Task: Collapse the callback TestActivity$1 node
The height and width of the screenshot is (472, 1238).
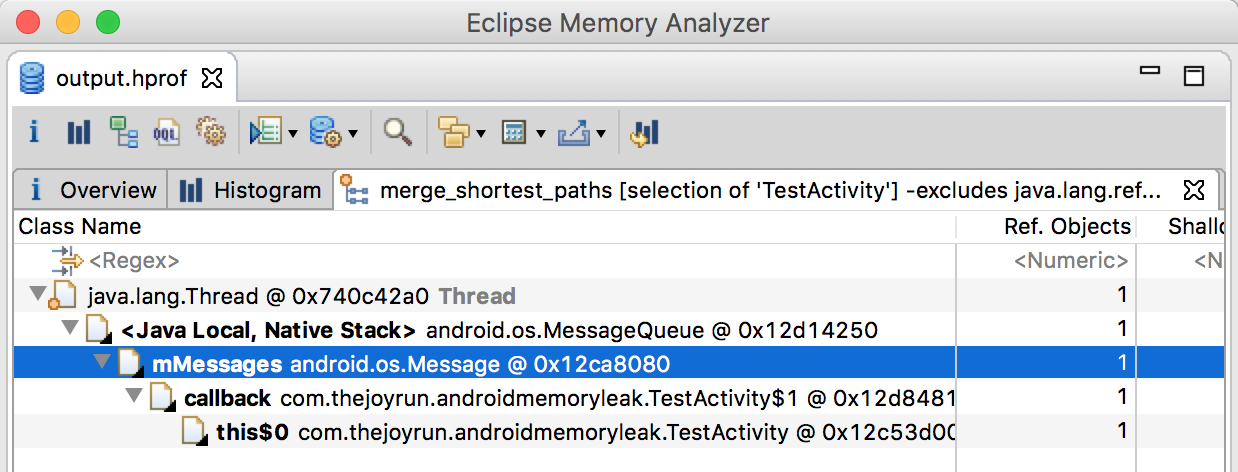Action: (134, 397)
